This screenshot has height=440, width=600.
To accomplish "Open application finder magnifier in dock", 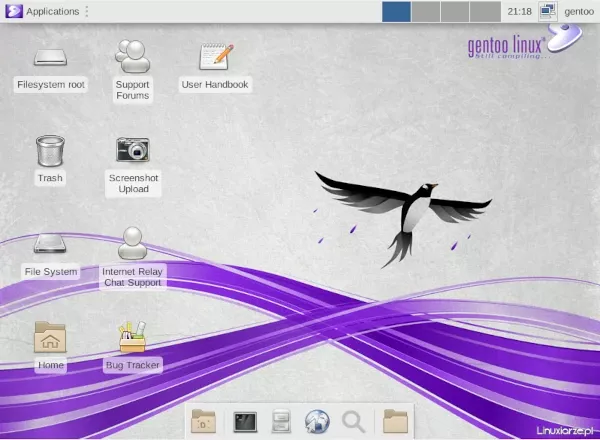I will (353, 421).
